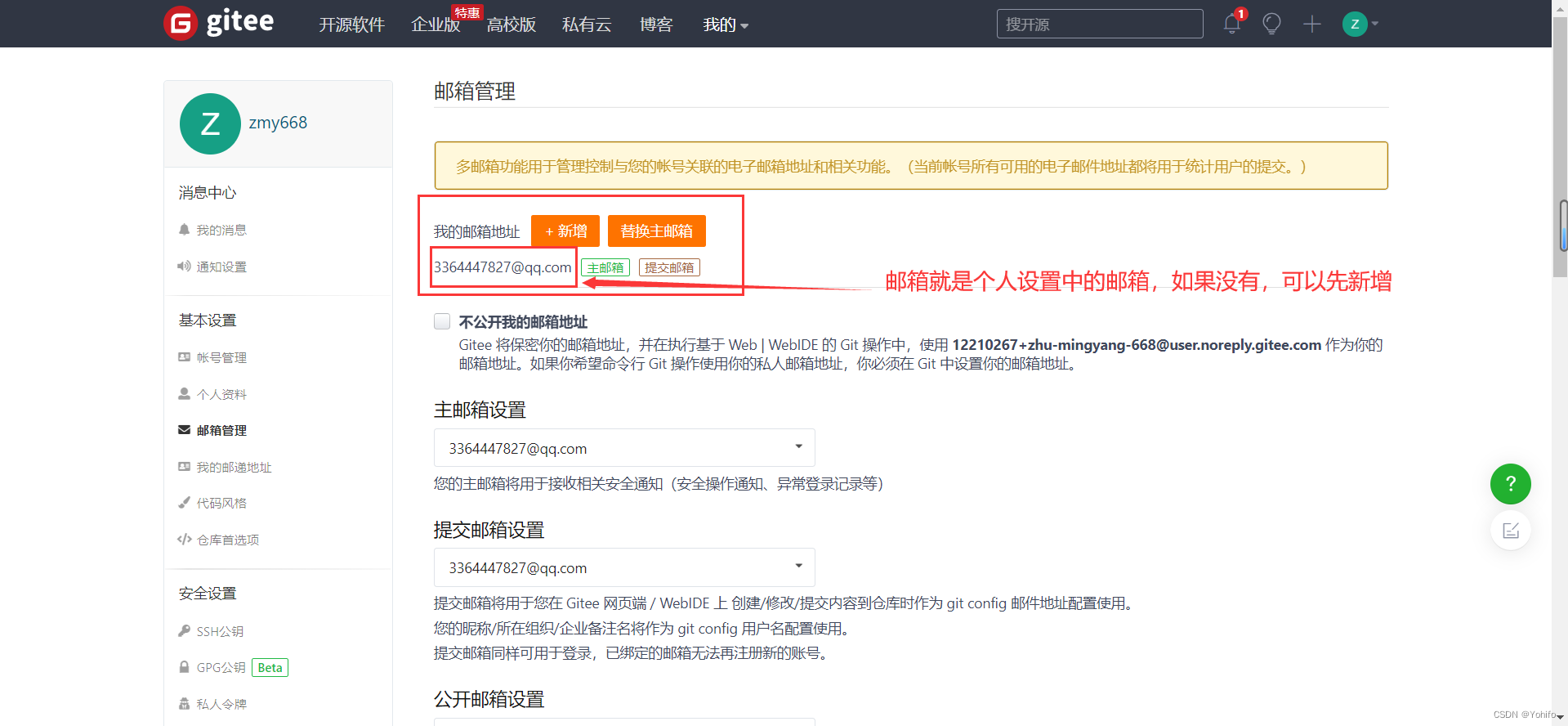Go to GPG公钥 in sidebar
The image size is (1568, 726).
click(221, 668)
